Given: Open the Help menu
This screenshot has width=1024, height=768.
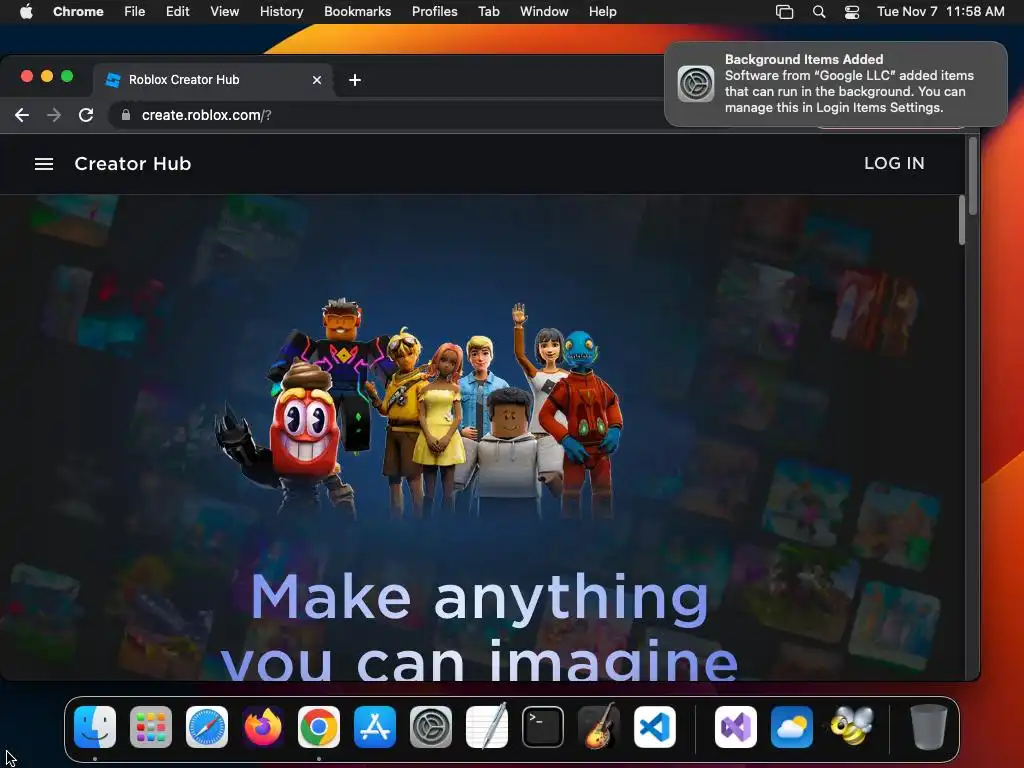Looking at the screenshot, I should coord(602,11).
